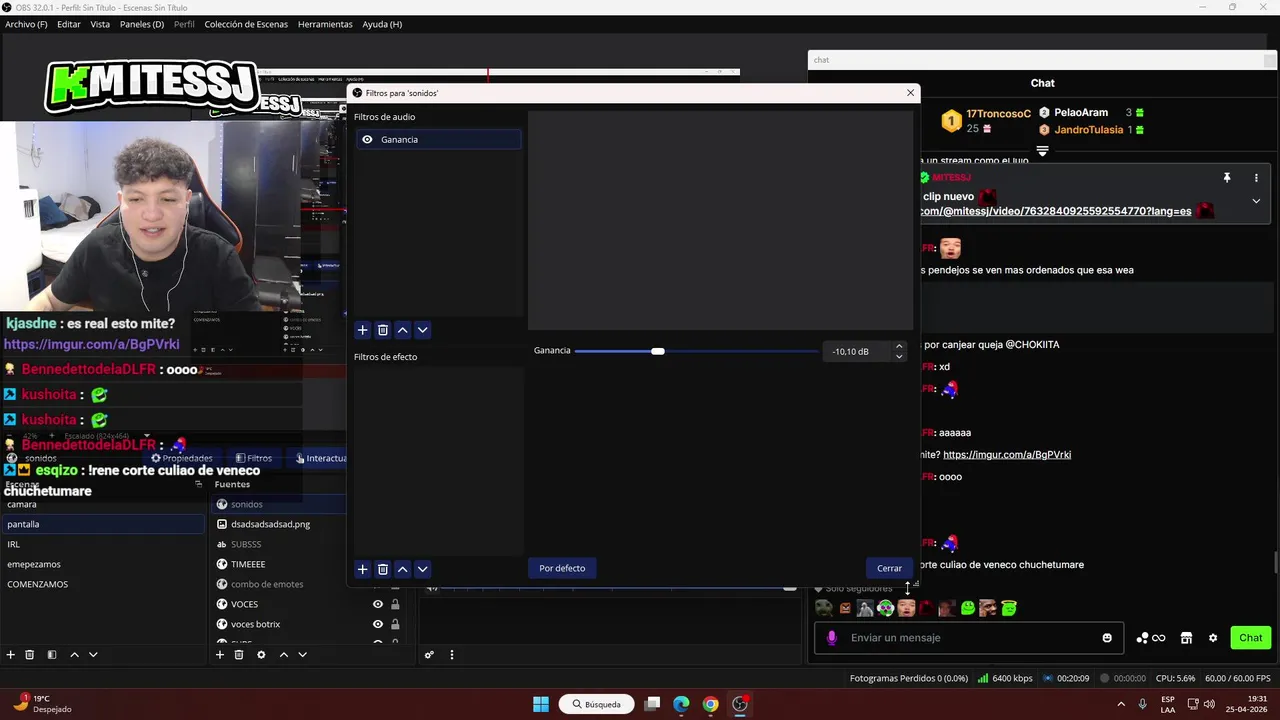The height and width of the screenshot is (720, 1280).
Task: Move source down in Fuentes
Action: [x=302, y=655]
